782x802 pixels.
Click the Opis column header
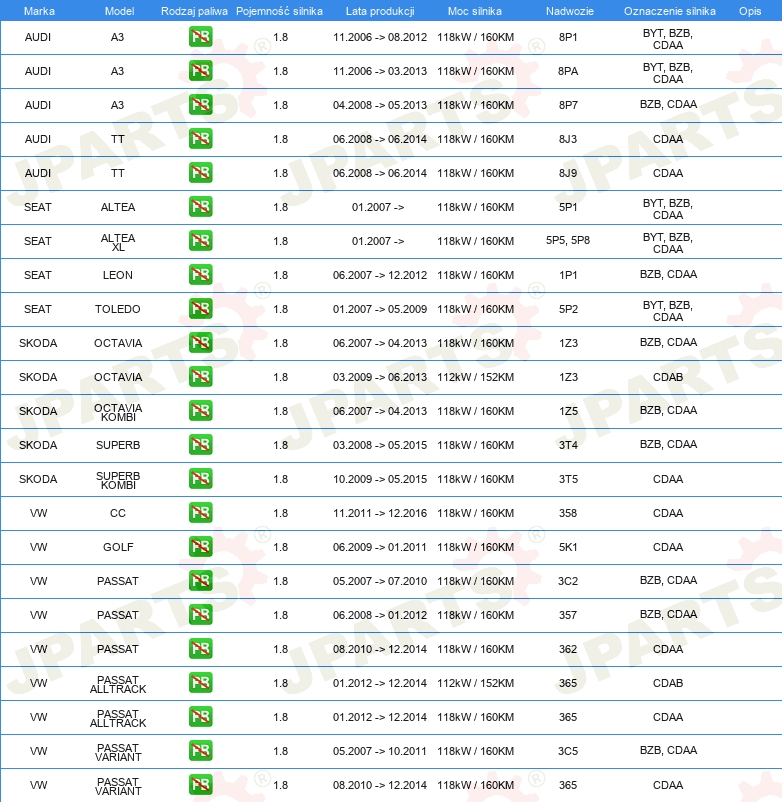[x=750, y=11]
